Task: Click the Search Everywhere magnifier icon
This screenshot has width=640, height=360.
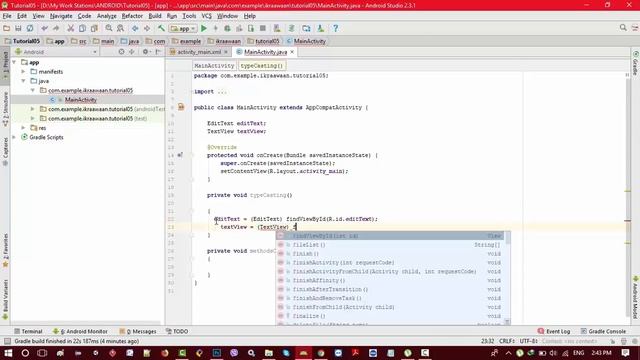Action: click(623, 27)
